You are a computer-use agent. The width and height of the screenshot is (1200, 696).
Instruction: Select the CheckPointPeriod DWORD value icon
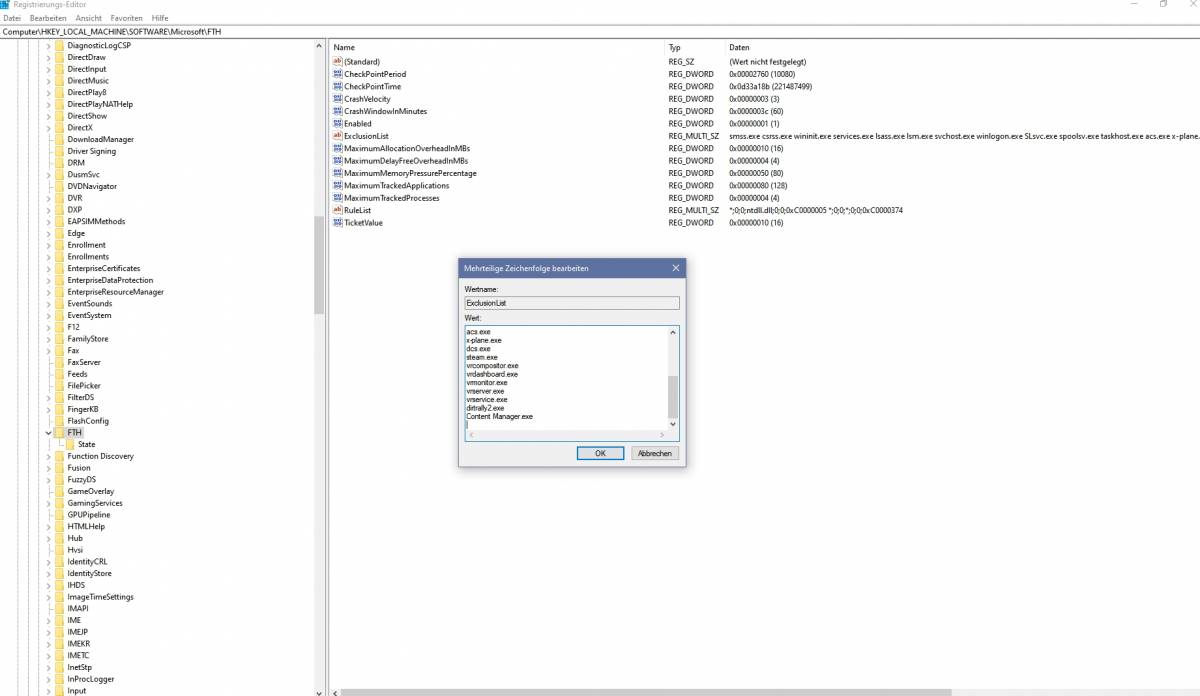click(337, 74)
